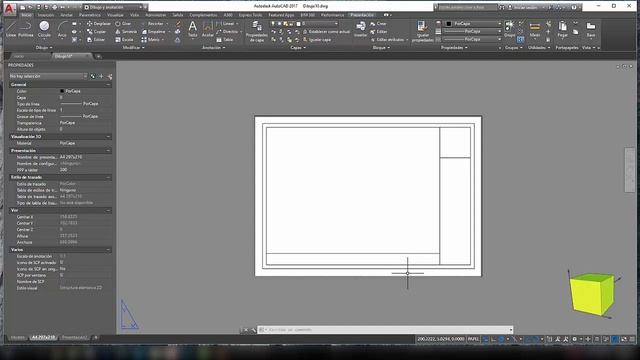Click Editar atributos button
This screenshot has width=640, height=360.
(x=389, y=40)
